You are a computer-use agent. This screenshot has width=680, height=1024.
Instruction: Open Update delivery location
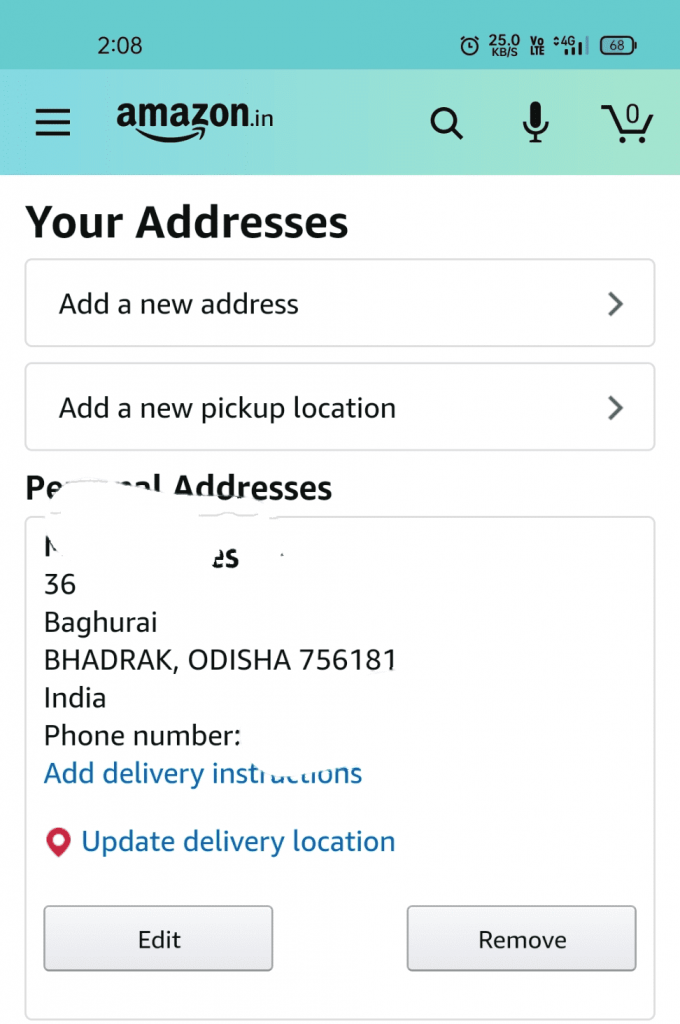coord(237,841)
